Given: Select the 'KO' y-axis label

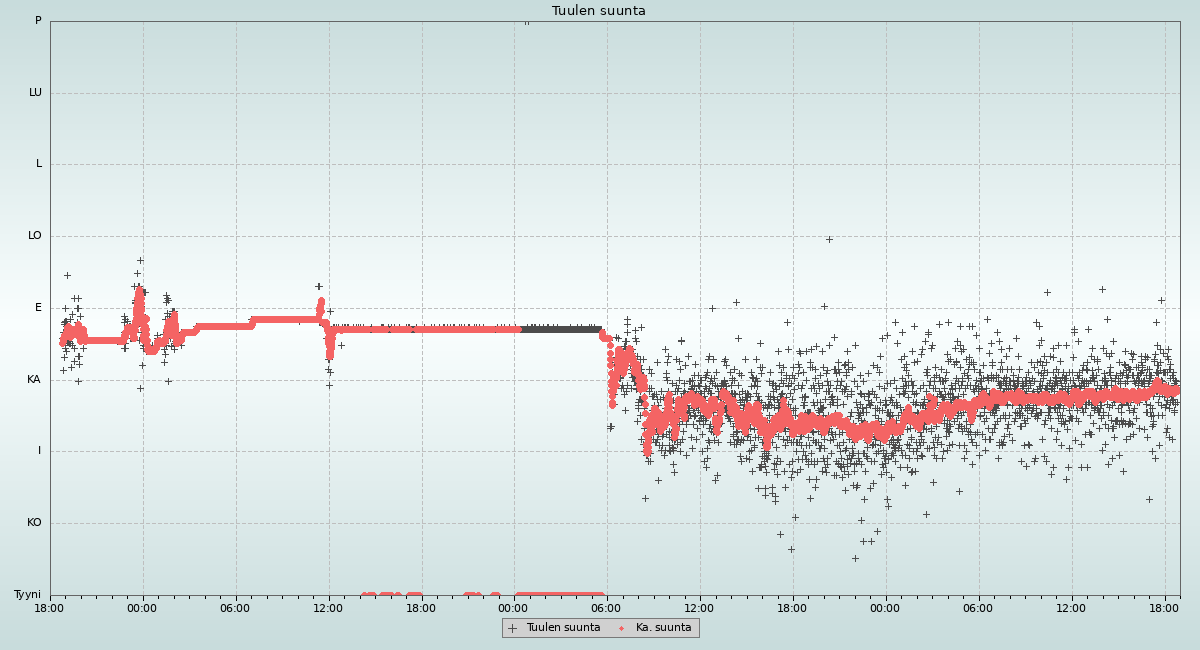Looking at the screenshot, I should click(x=34, y=523).
